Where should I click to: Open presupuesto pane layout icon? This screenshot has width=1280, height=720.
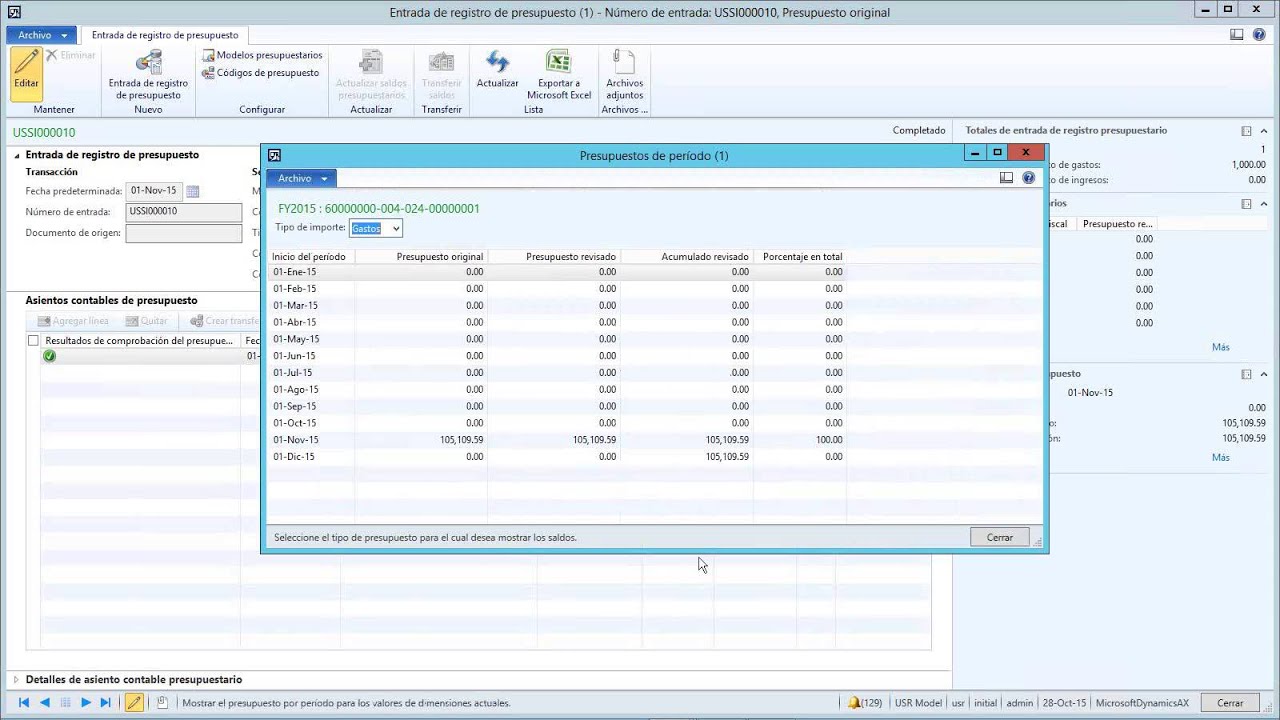(1246, 374)
